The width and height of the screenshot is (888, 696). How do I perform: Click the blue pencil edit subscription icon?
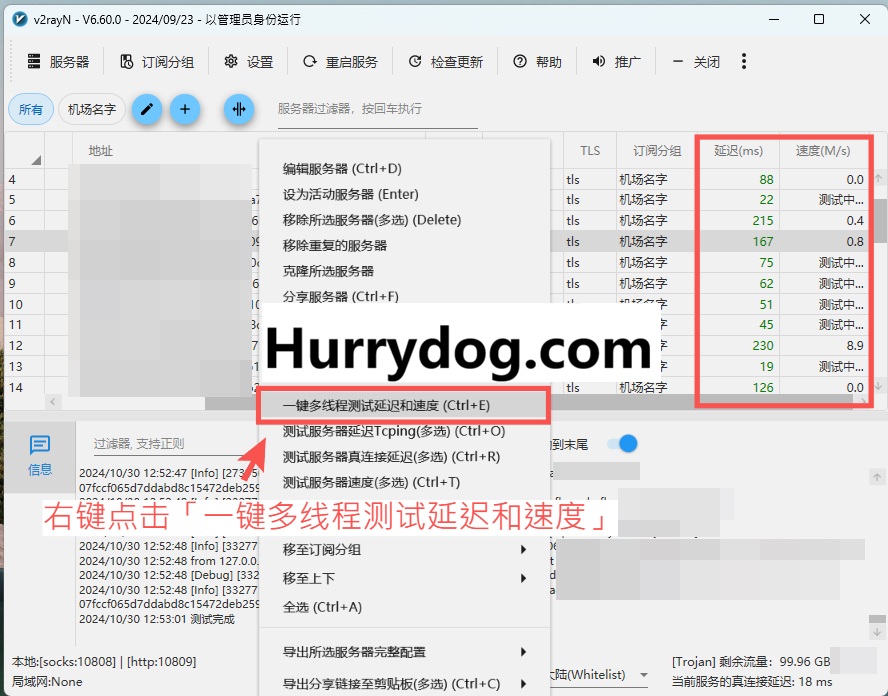tap(148, 109)
